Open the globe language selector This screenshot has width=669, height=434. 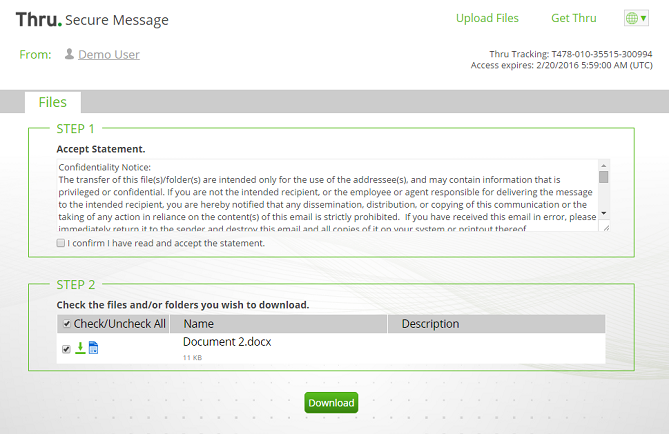click(x=636, y=18)
